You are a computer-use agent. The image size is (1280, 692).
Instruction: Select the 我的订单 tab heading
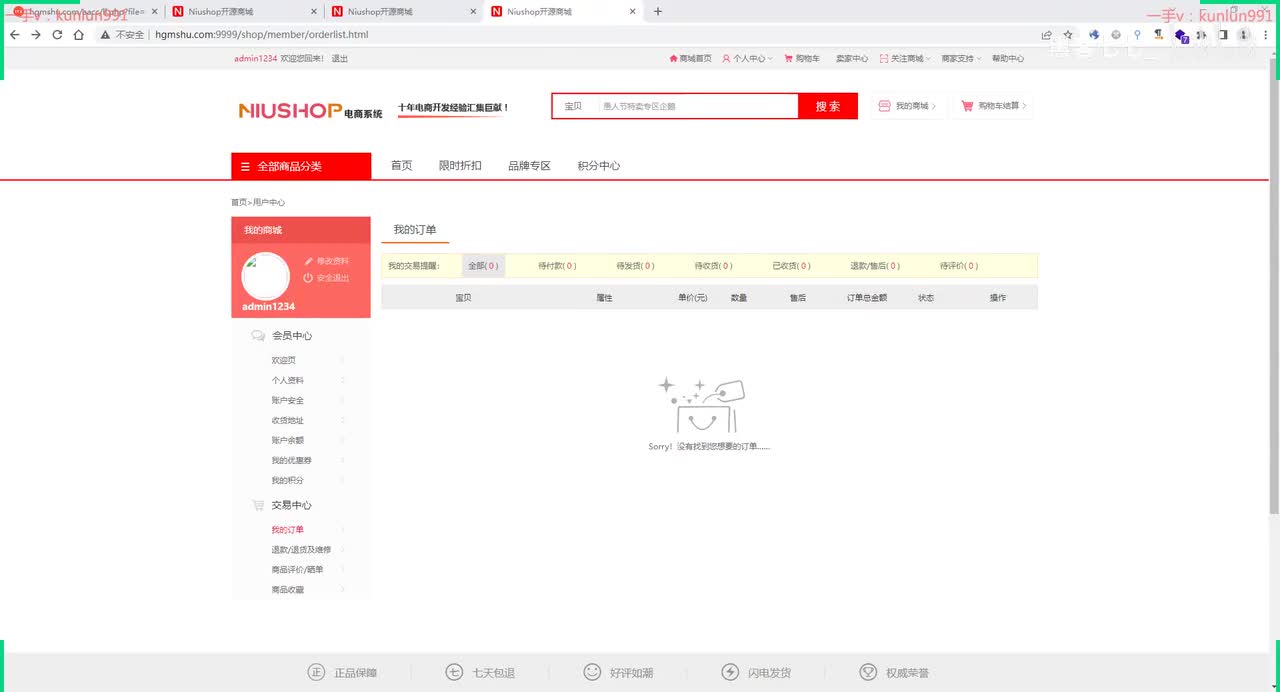coord(415,230)
